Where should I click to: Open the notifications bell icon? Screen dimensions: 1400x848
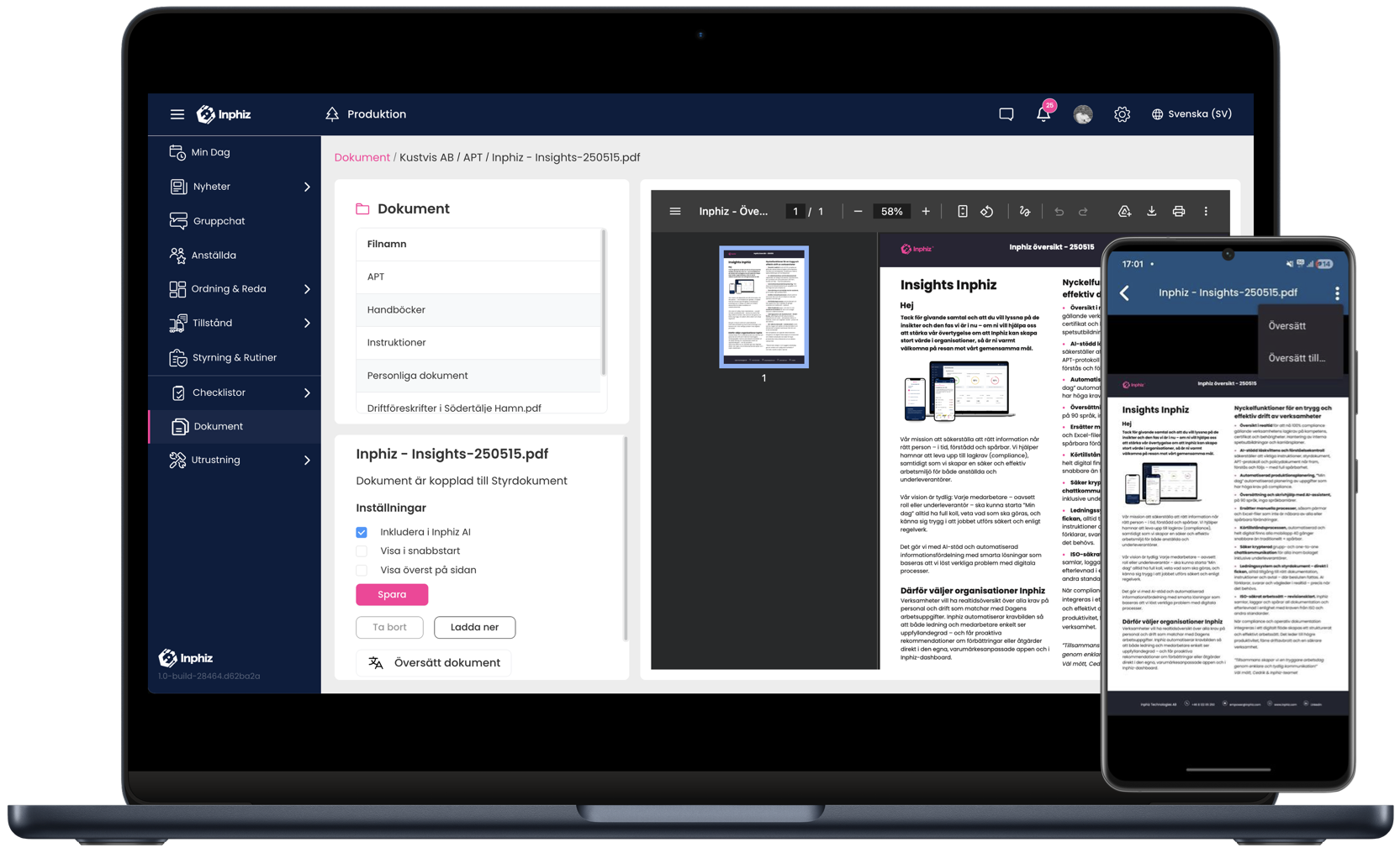coord(1043,114)
